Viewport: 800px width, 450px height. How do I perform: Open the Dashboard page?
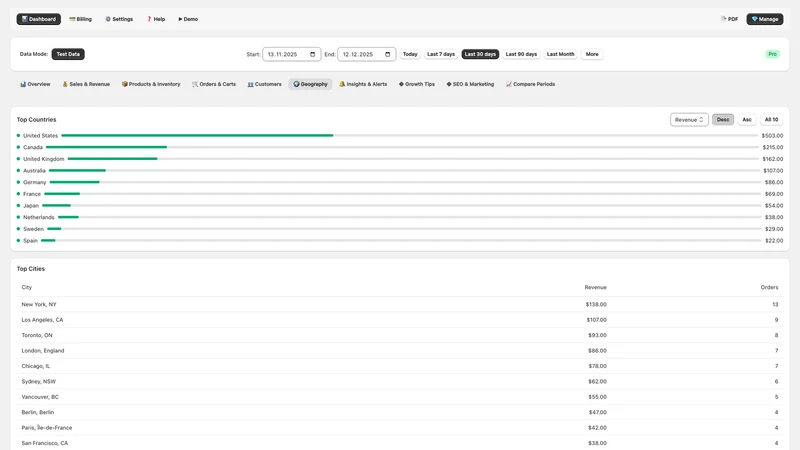click(x=39, y=19)
